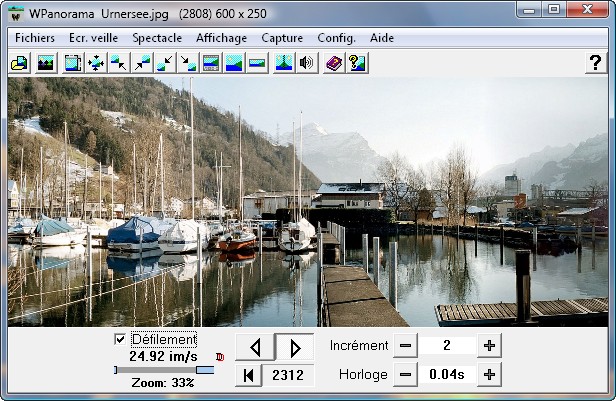The width and height of the screenshot is (616, 401).
Task: Open the Capture menu
Action: pos(282,38)
